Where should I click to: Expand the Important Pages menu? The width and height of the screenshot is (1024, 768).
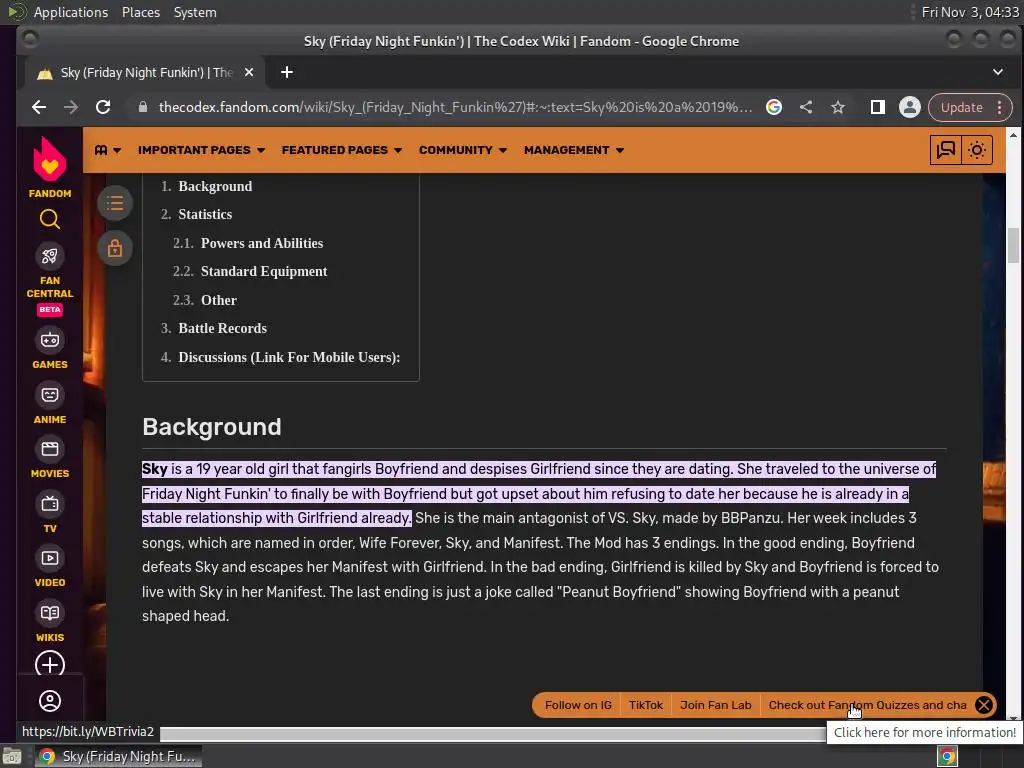[x=201, y=150]
